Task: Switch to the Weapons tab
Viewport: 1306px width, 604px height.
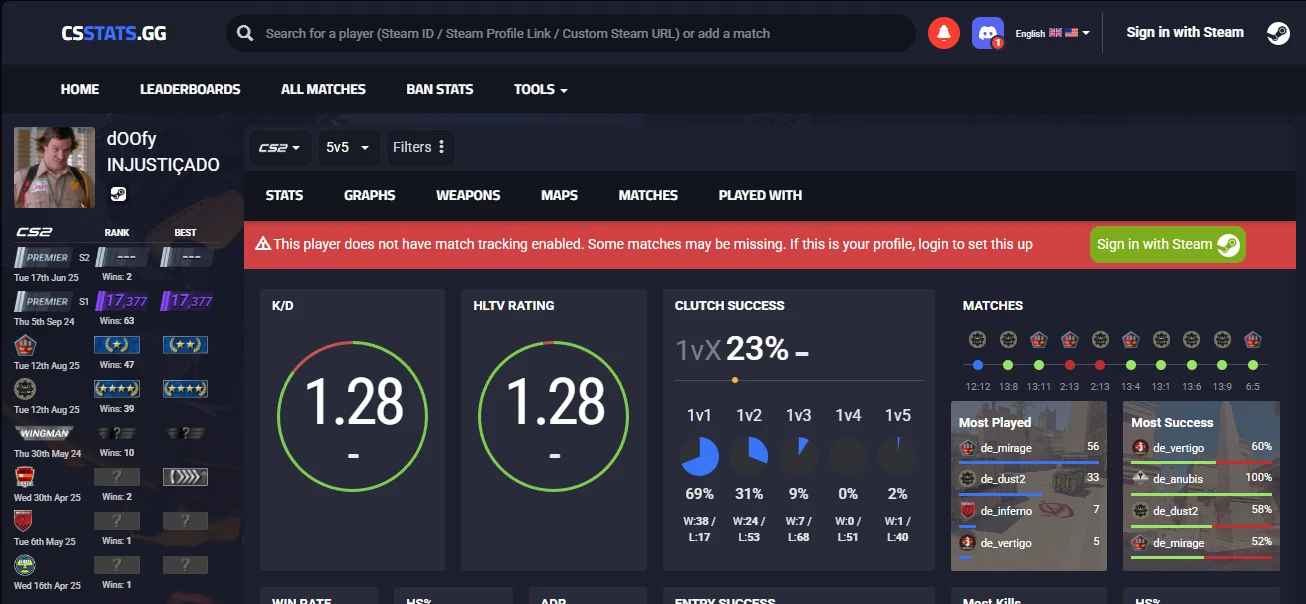Action: coord(468,195)
